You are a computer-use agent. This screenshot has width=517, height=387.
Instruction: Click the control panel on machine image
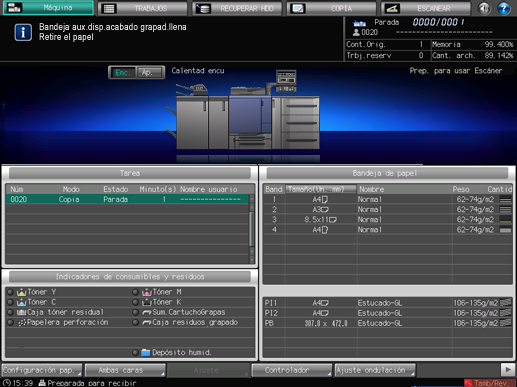click(x=286, y=81)
